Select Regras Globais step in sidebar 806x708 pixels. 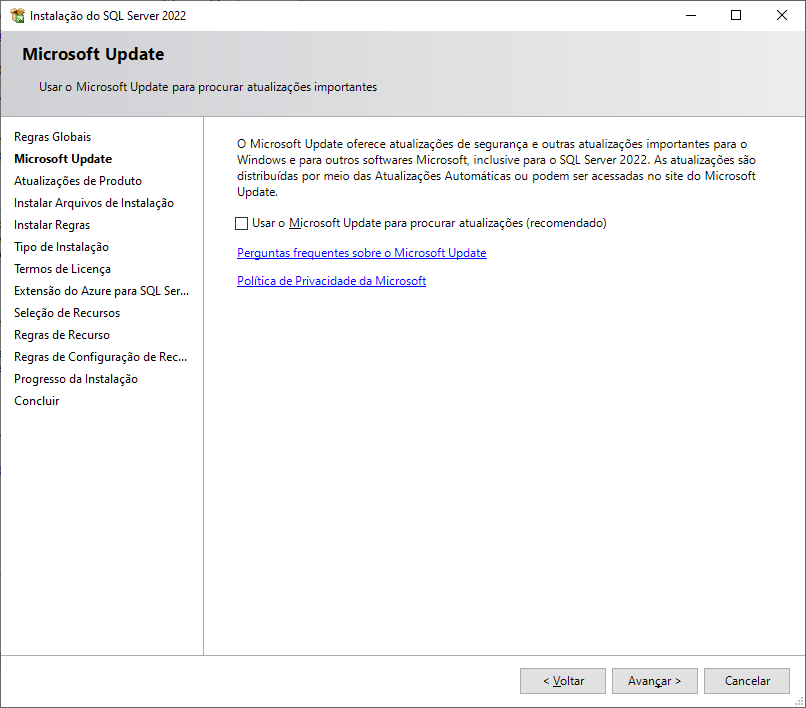[52, 137]
